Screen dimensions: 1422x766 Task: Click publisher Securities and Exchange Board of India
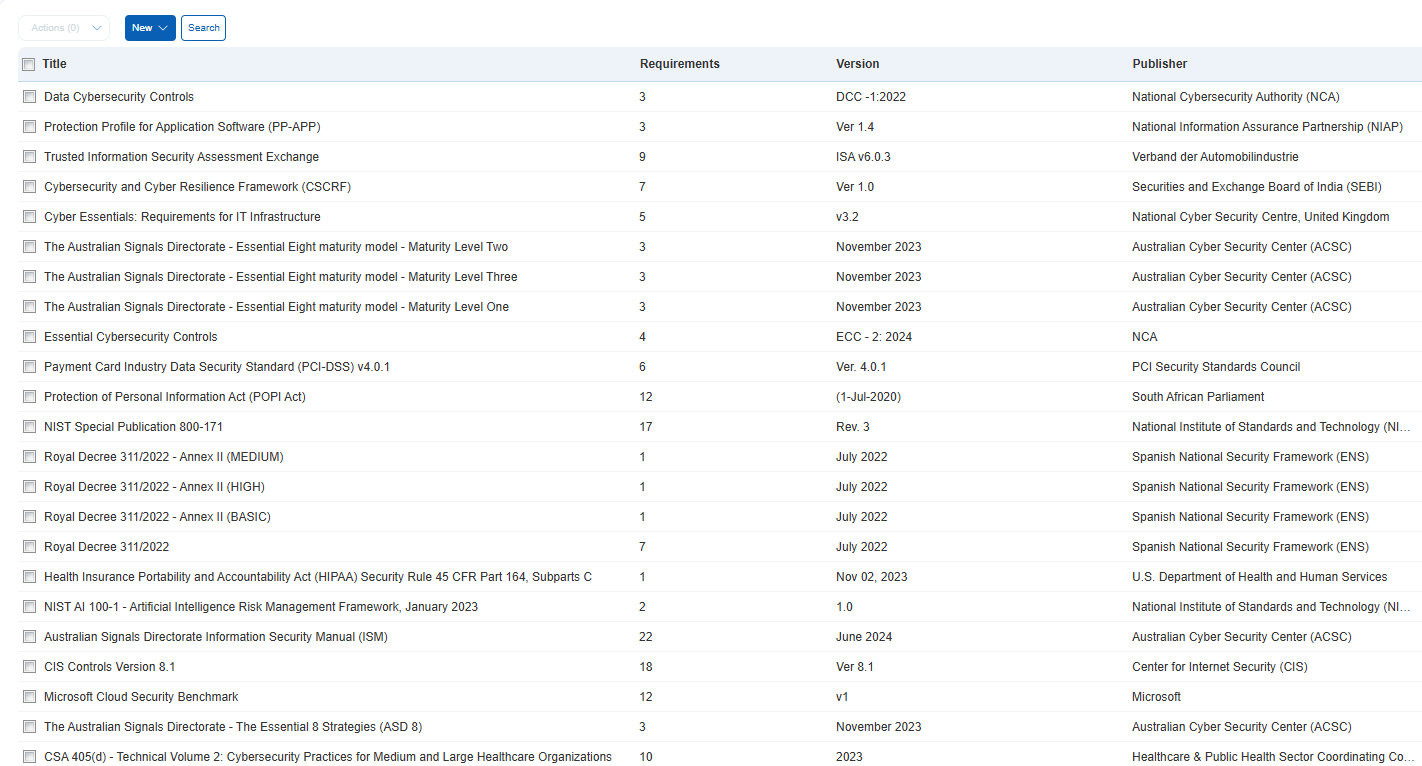point(1257,187)
